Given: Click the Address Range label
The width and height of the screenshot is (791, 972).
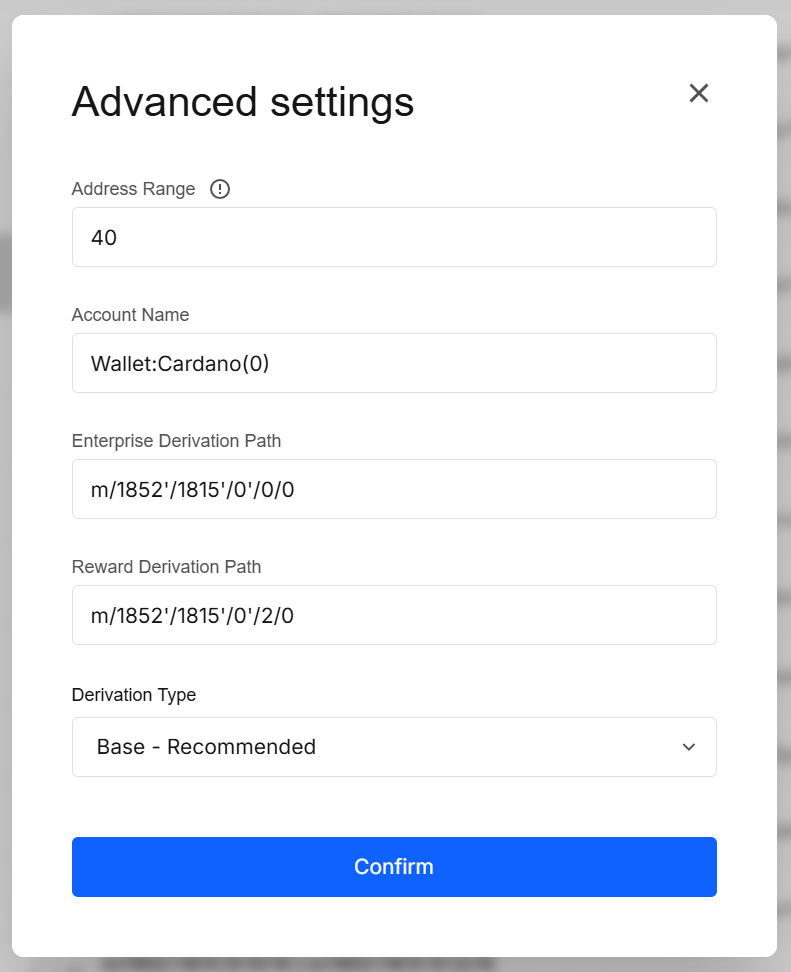Looking at the screenshot, I should tap(133, 188).
